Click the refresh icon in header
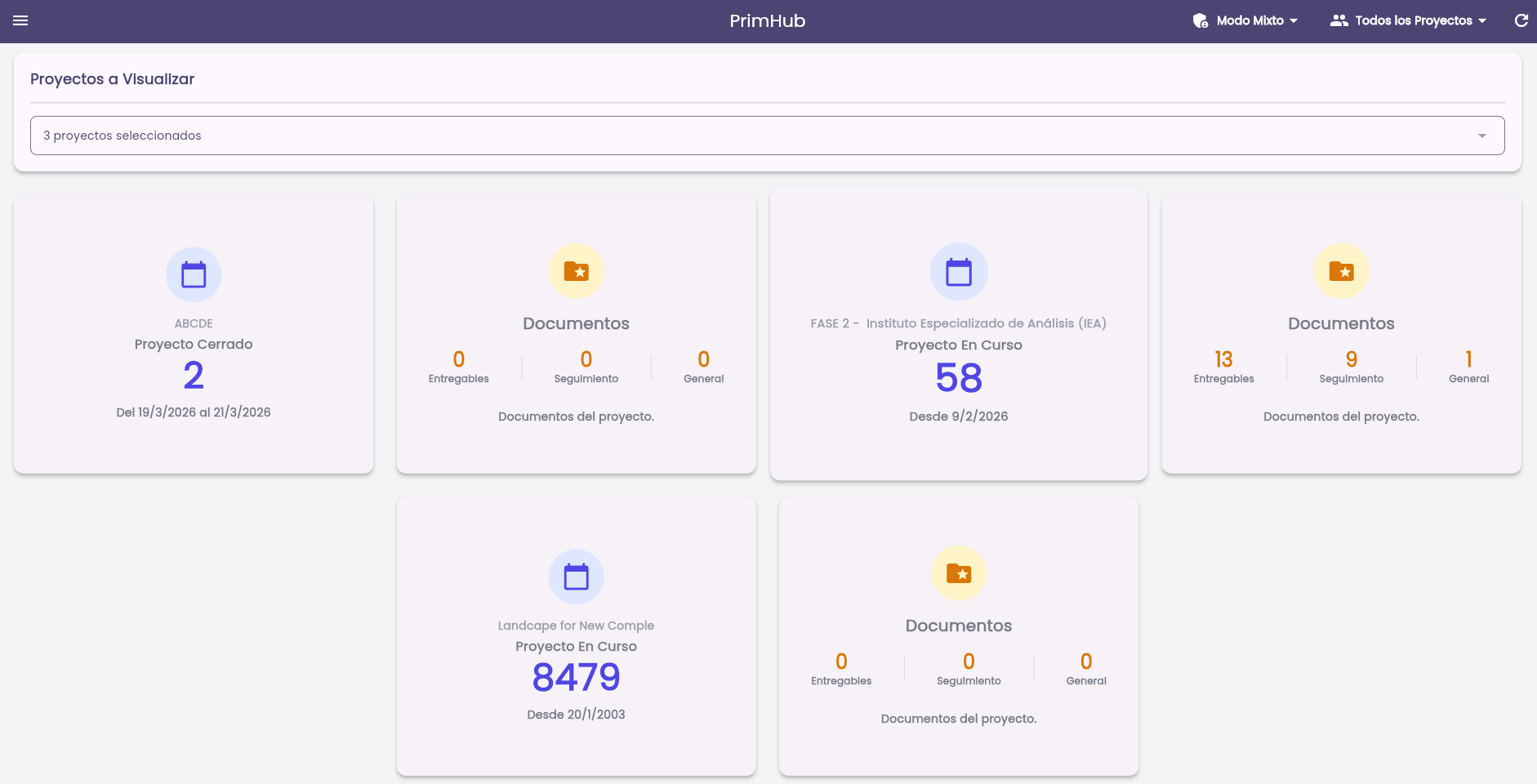The width and height of the screenshot is (1537, 784). [x=1521, y=20]
